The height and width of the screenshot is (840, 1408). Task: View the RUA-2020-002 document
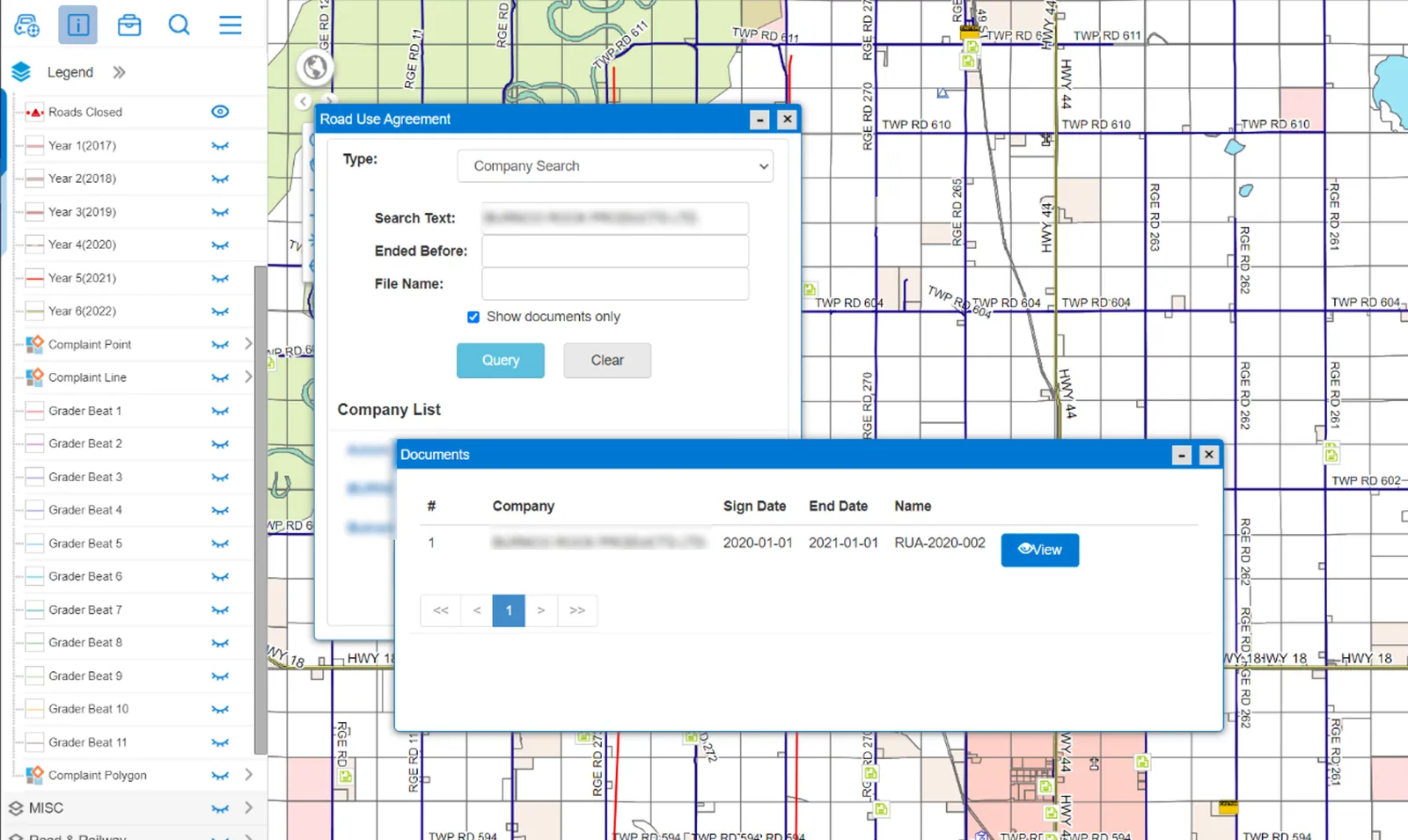point(1040,550)
